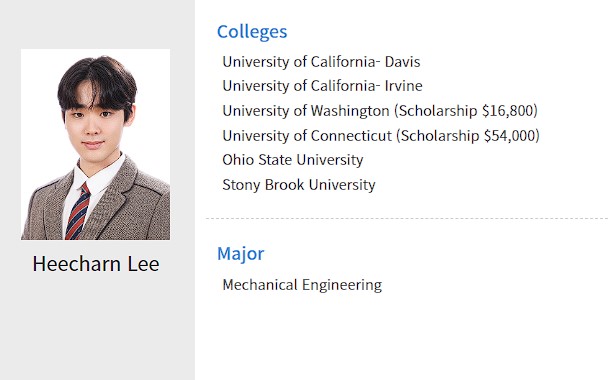The height and width of the screenshot is (380, 610).
Task: Click the striped tie in photo
Action: pos(78,212)
